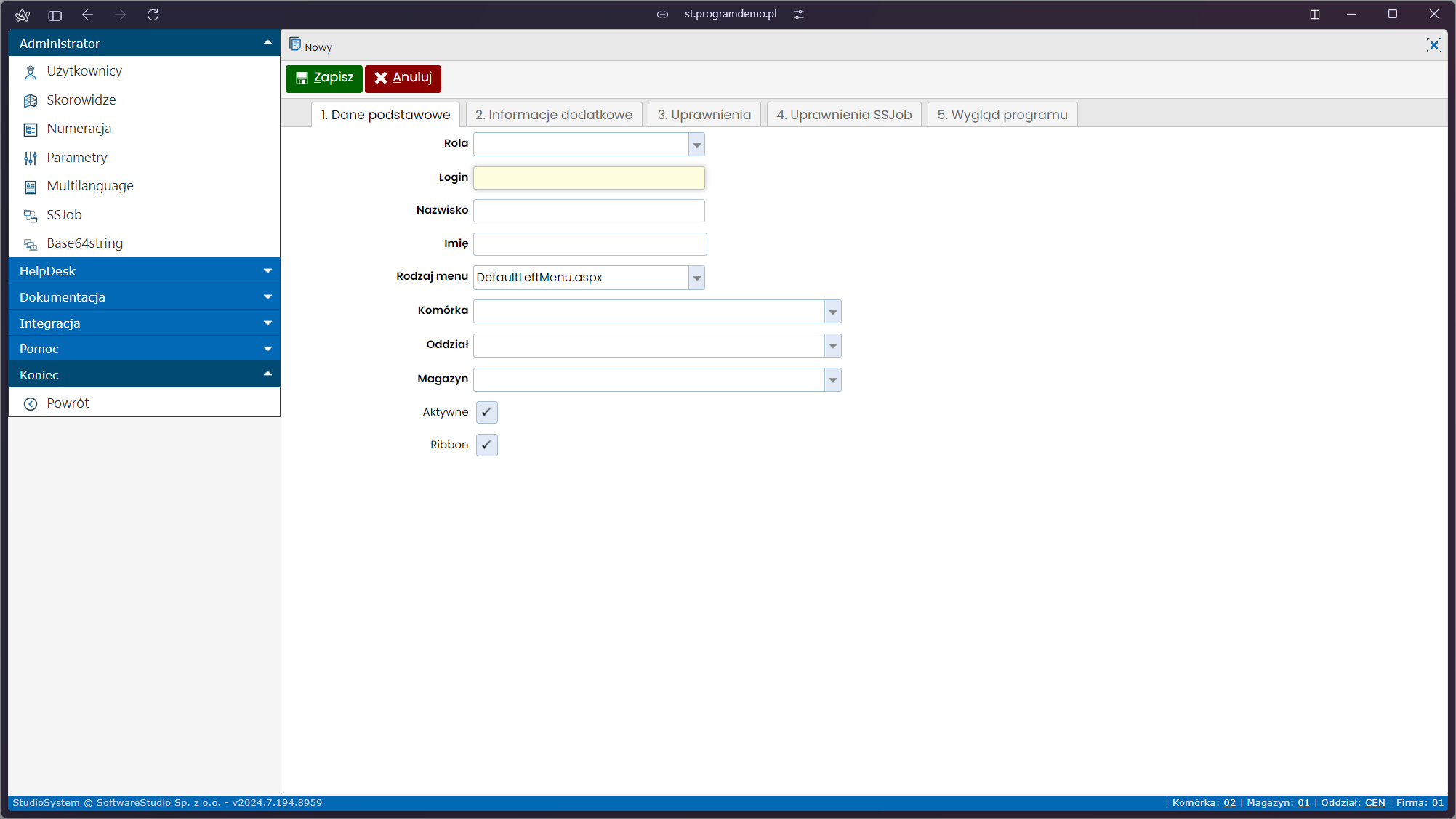Click the Użytkownicy sidebar icon
Image resolution: width=1456 pixels, height=819 pixels.
pyautogui.click(x=31, y=72)
